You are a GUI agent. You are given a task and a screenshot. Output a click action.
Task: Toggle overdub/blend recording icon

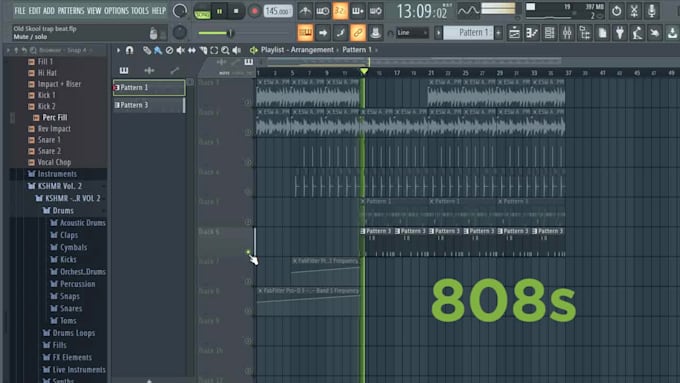pyautogui.click(x=357, y=11)
